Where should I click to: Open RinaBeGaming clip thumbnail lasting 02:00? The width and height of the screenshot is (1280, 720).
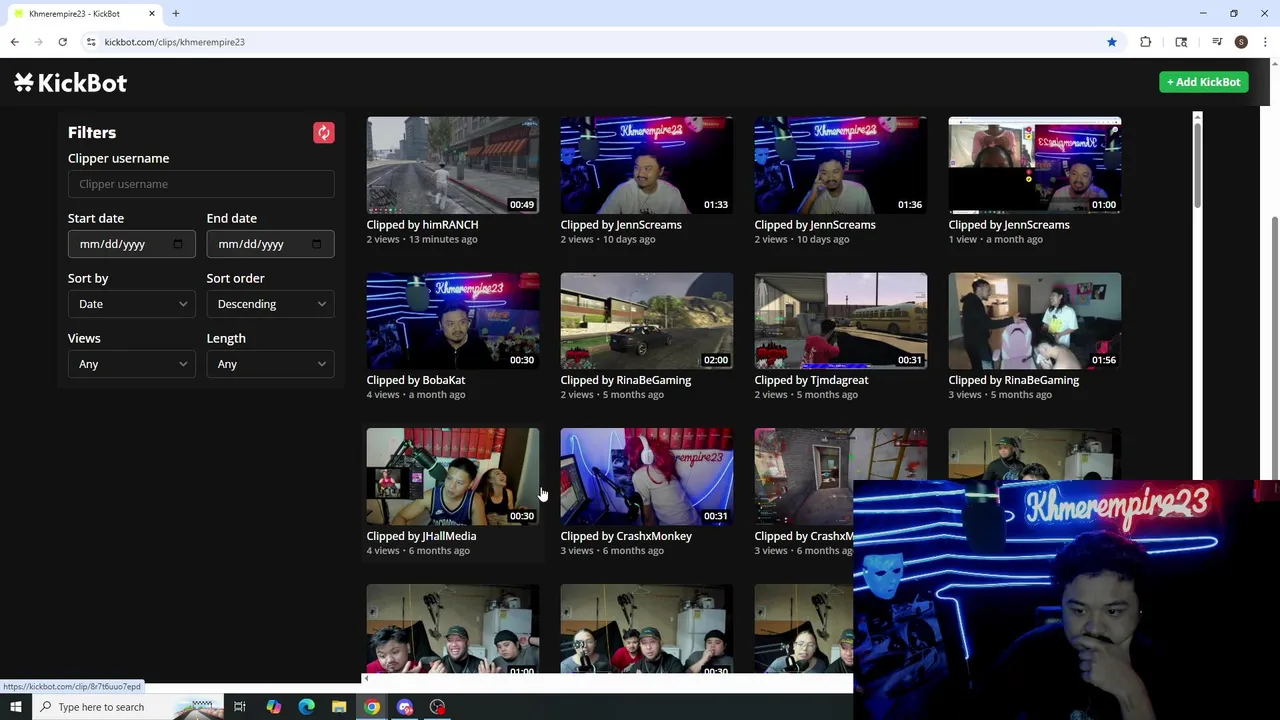[x=647, y=321]
